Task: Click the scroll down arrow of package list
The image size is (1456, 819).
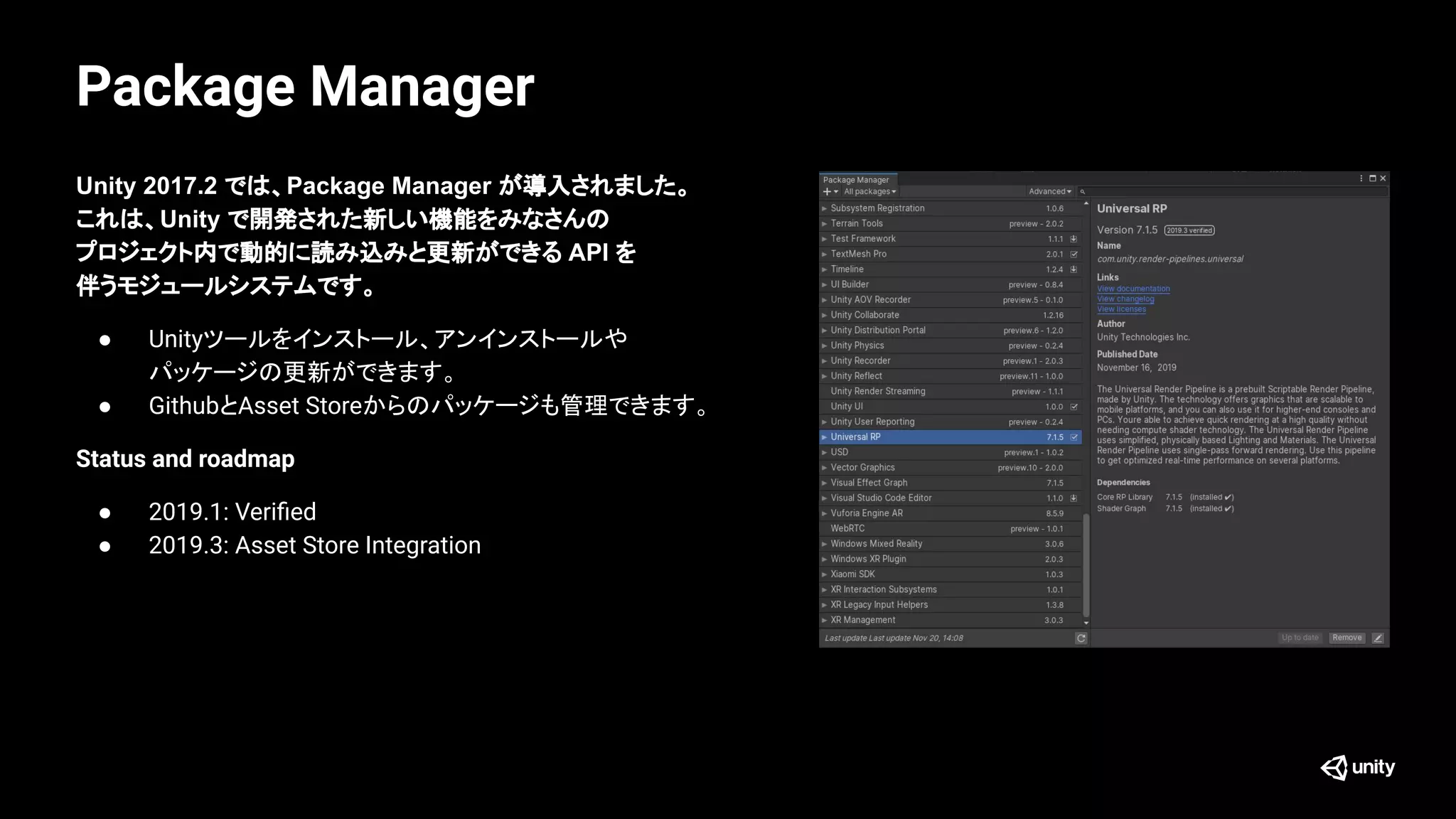Action: pyautogui.click(x=1086, y=623)
